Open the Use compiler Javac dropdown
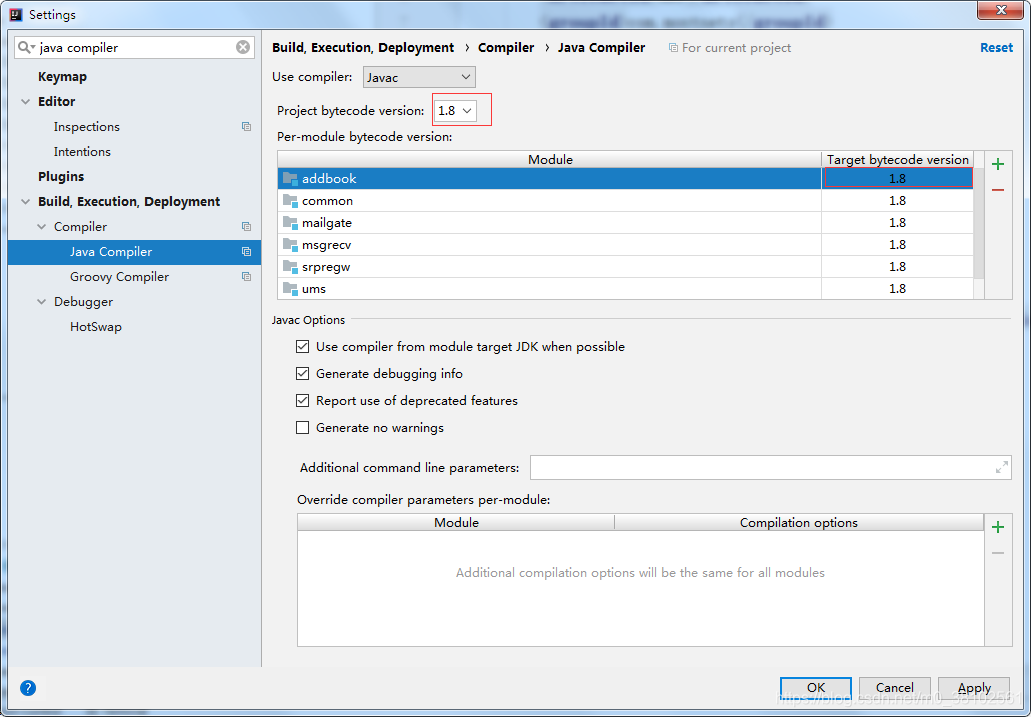Screen dimensions: 1031x717 click(419, 77)
